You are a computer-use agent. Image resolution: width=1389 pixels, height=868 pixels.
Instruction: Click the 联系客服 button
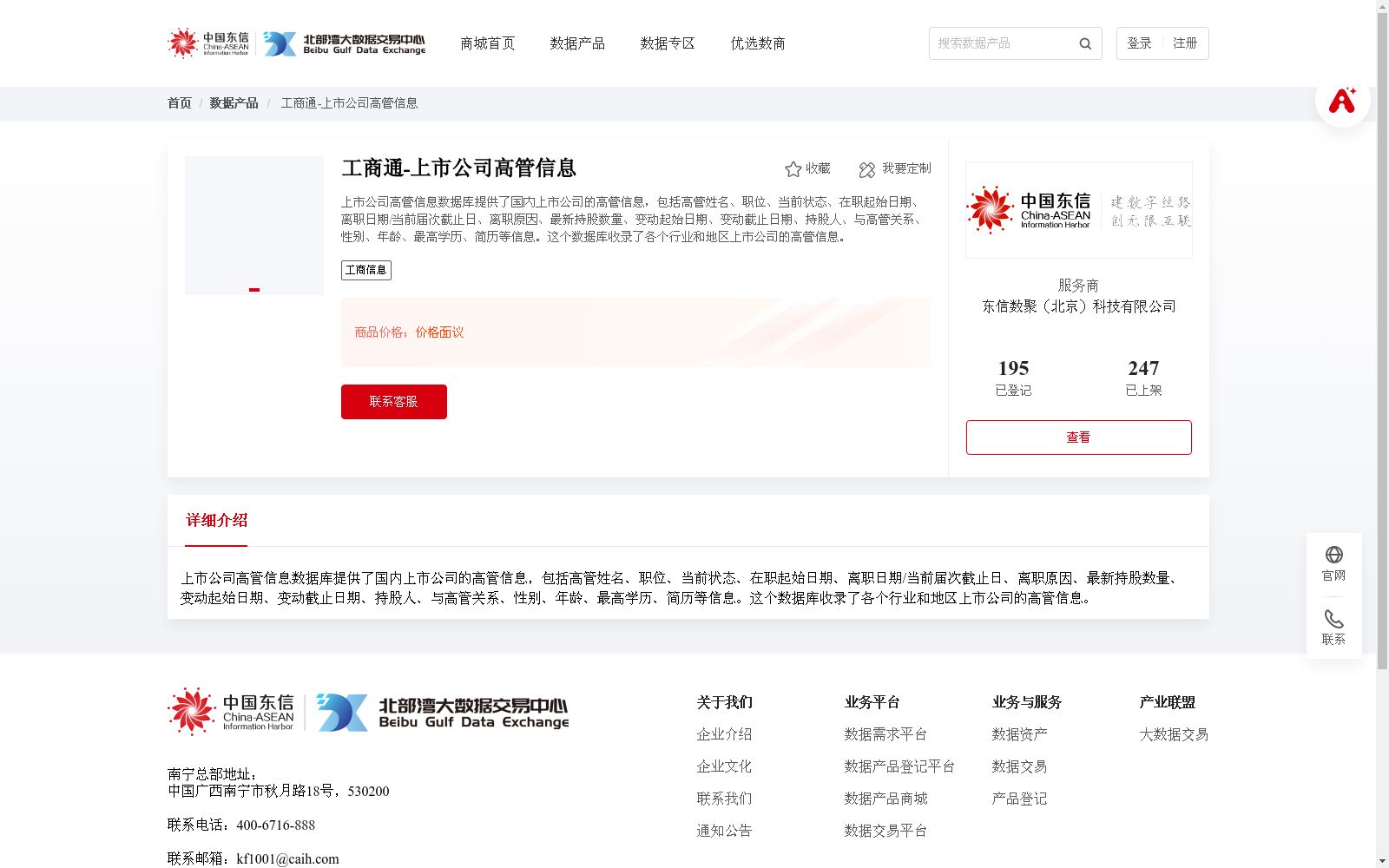[393, 401]
